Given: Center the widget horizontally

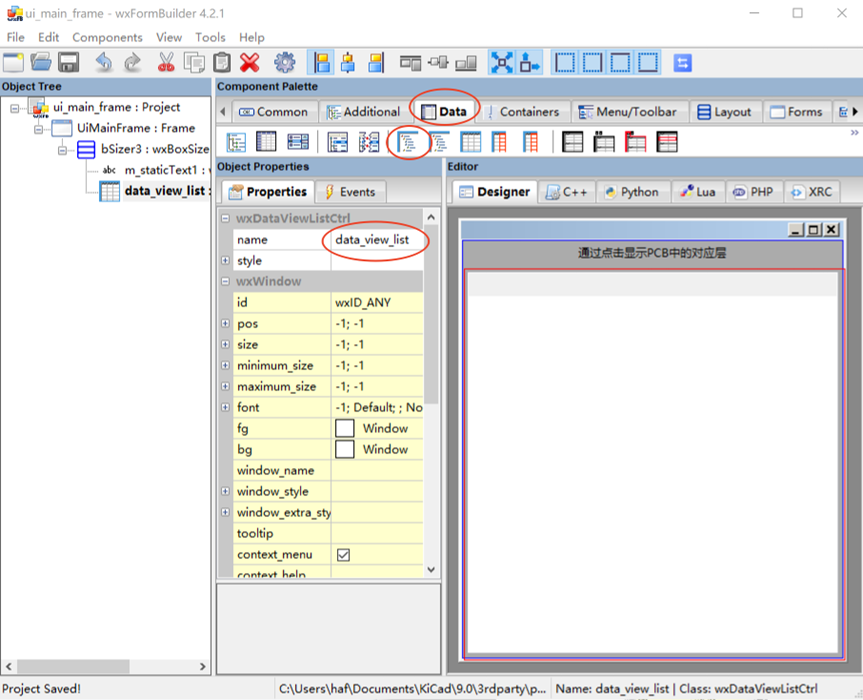Looking at the screenshot, I should (x=348, y=63).
